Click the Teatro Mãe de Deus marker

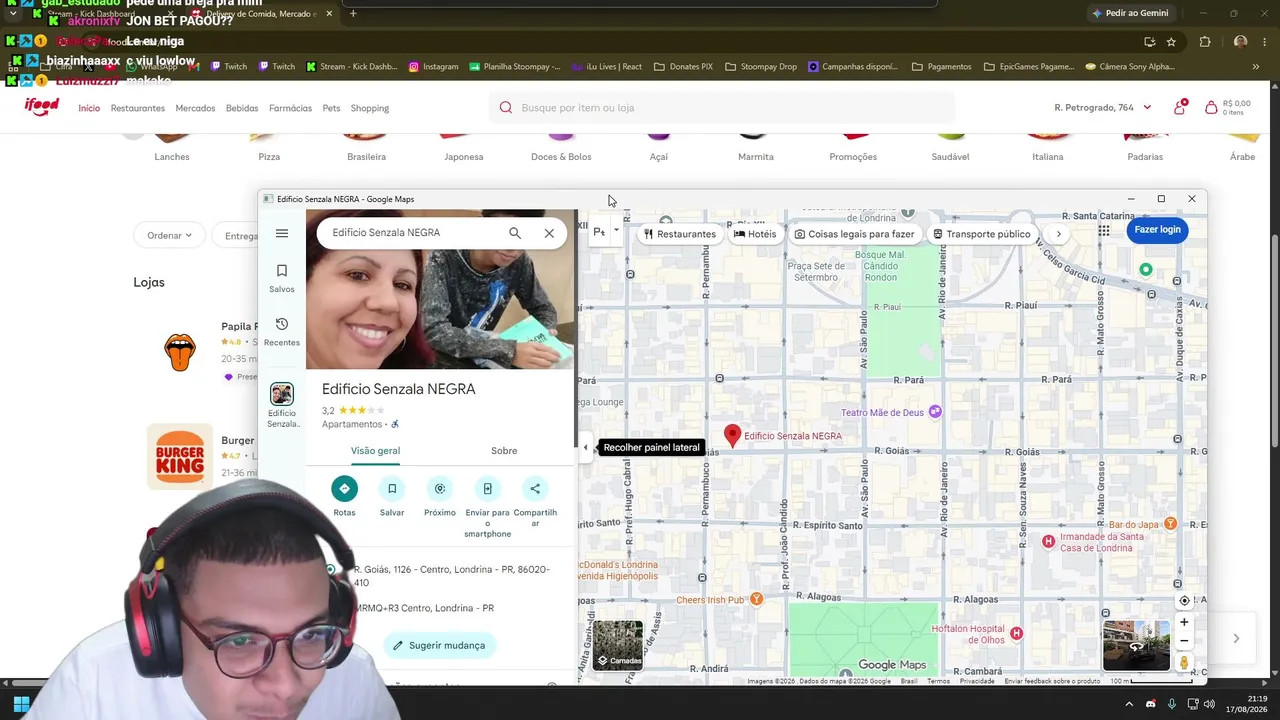[935, 412]
